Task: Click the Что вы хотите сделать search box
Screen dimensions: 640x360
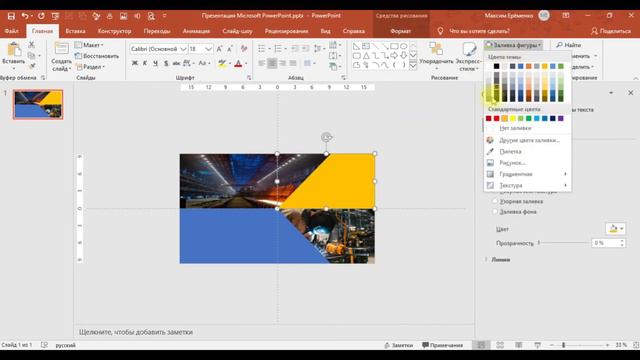Action: [479, 31]
